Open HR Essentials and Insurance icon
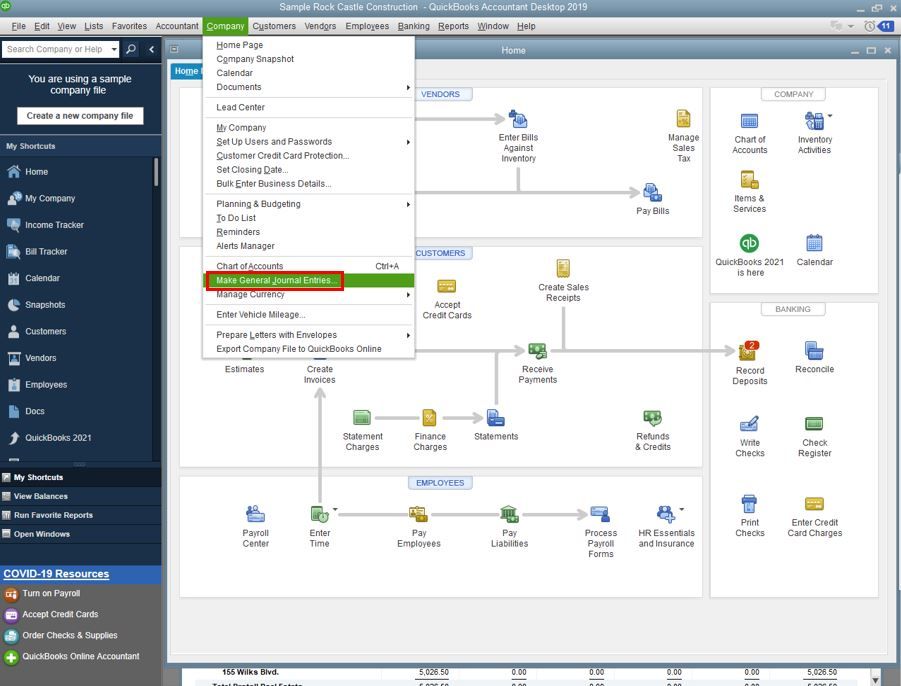This screenshot has width=901, height=686. coord(665,514)
